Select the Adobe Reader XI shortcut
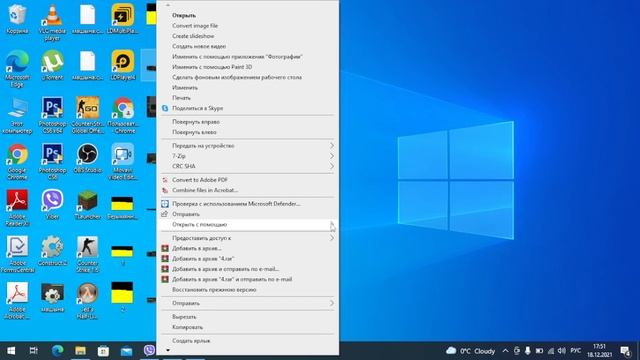 pyautogui.click(x=17, y=208)
